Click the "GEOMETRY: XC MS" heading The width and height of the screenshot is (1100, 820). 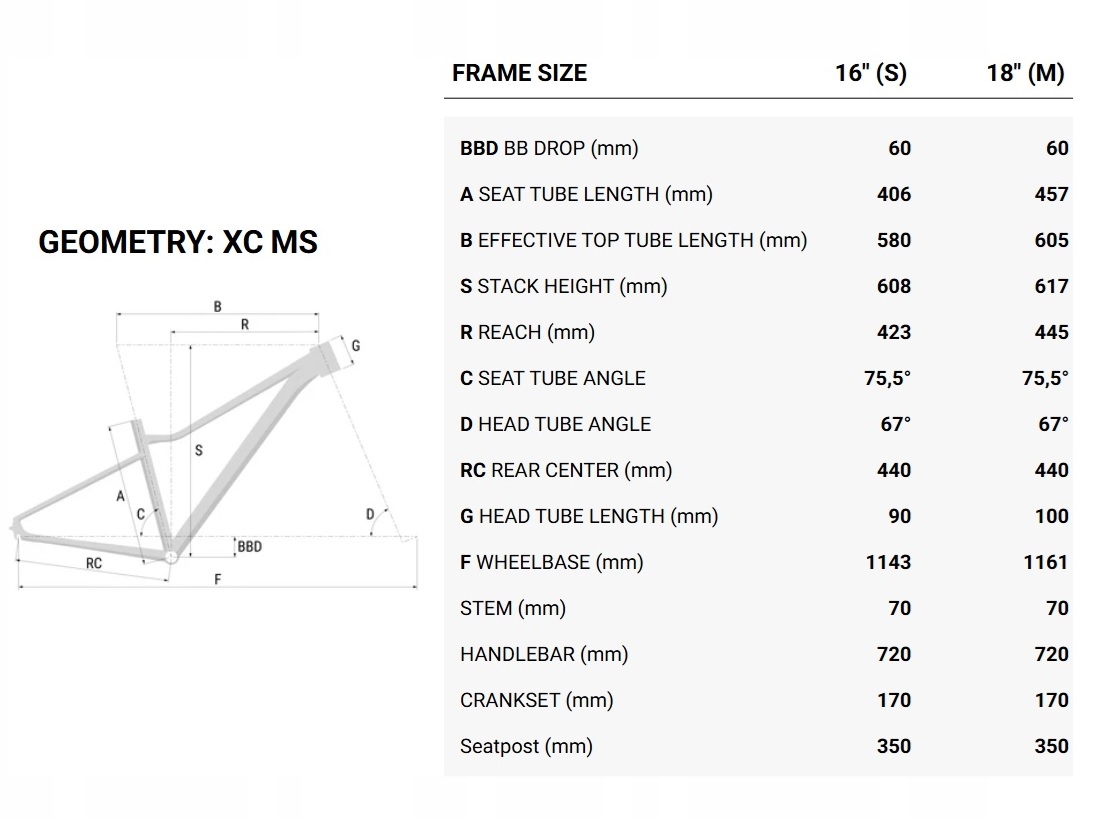(178, 242)
